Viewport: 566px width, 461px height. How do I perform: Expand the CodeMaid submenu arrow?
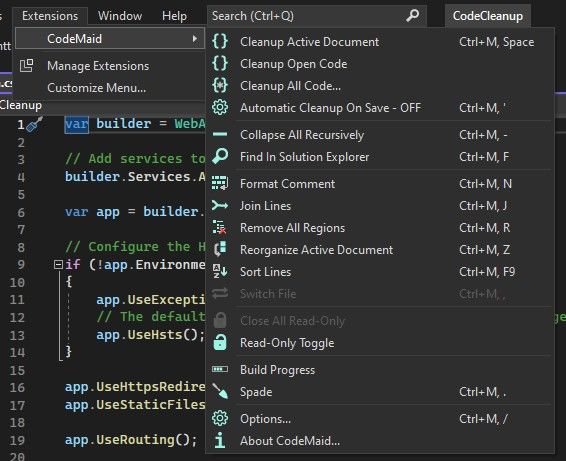pos(195,38)
